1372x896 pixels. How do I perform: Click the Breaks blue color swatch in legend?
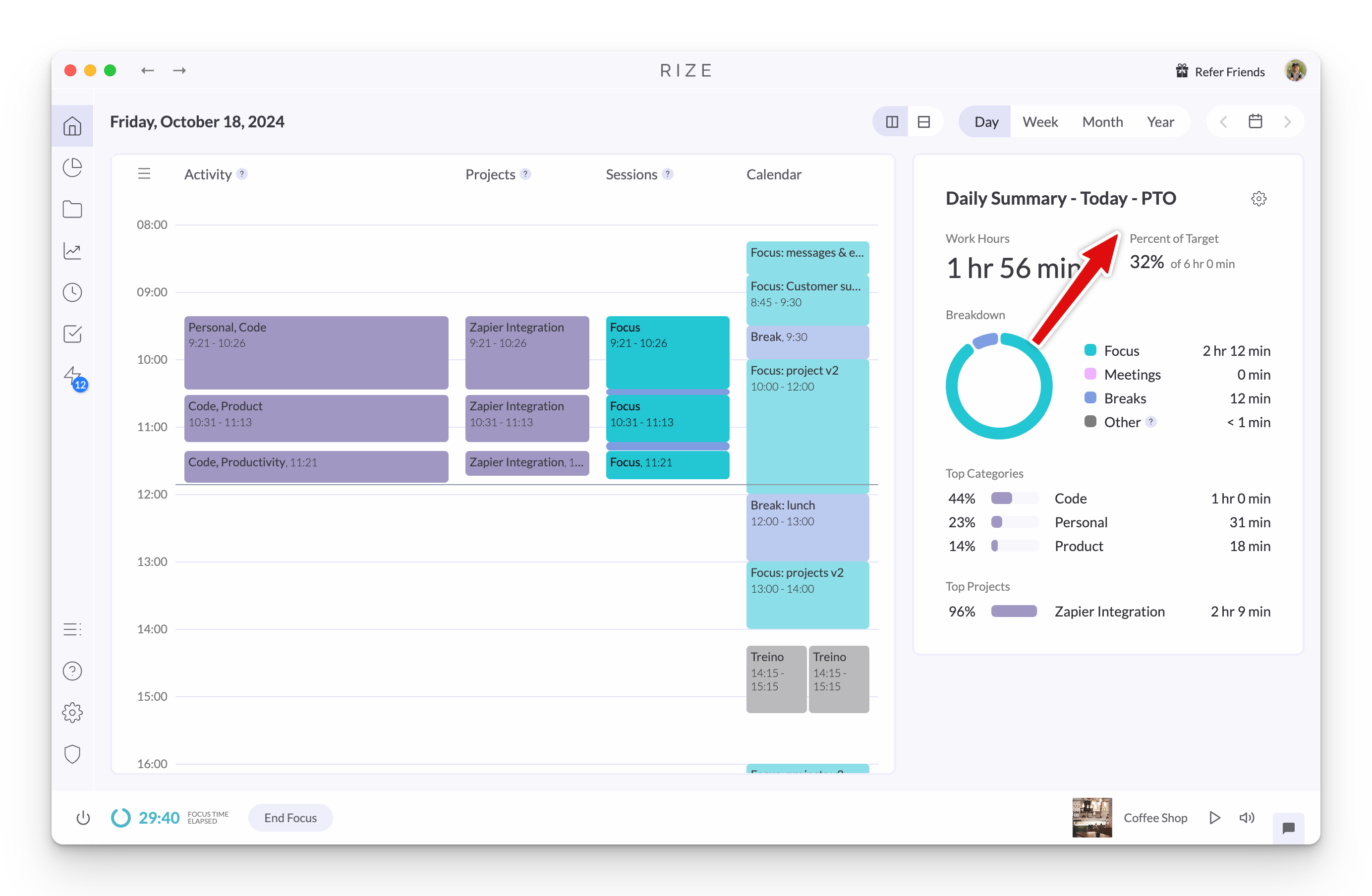1090,397
